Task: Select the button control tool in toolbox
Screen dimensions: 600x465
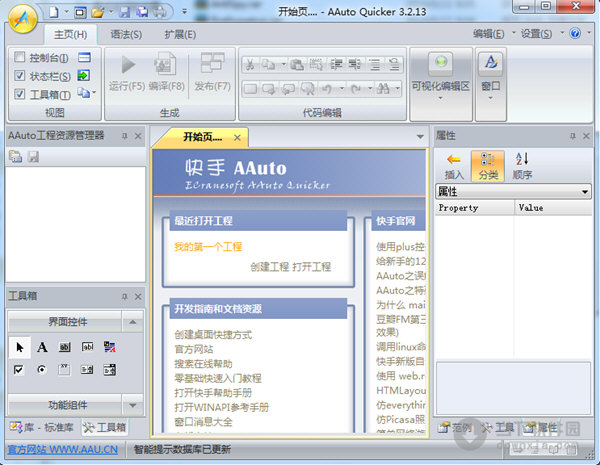Action: 64,347
